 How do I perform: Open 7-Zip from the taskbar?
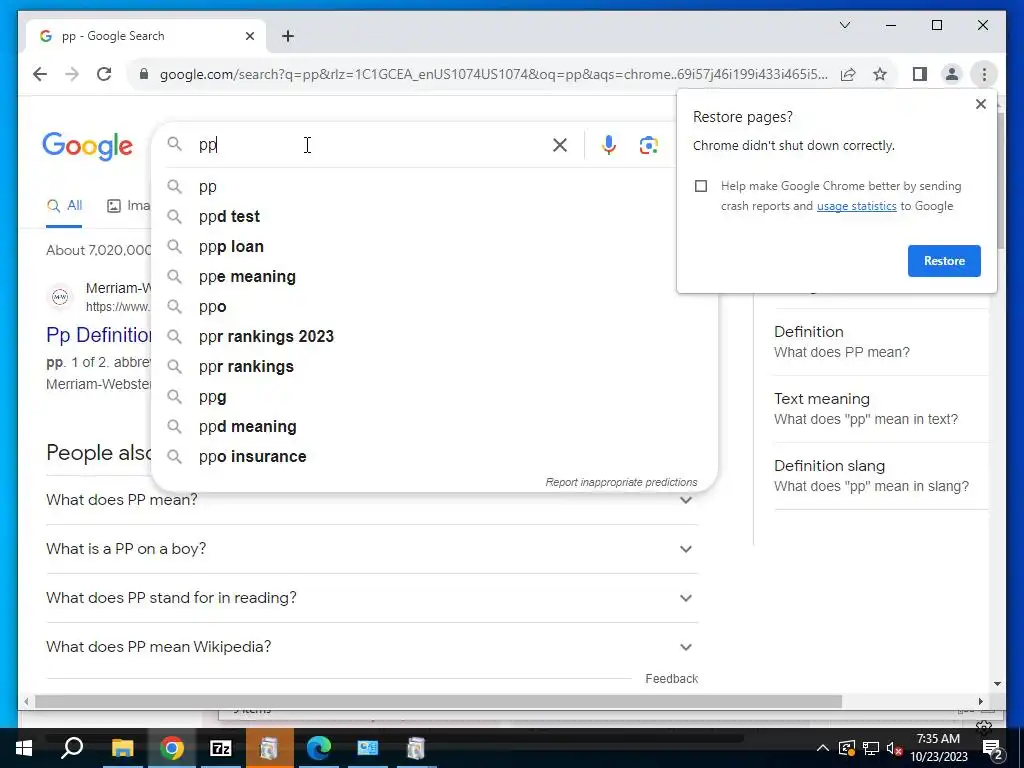[221, 748]
